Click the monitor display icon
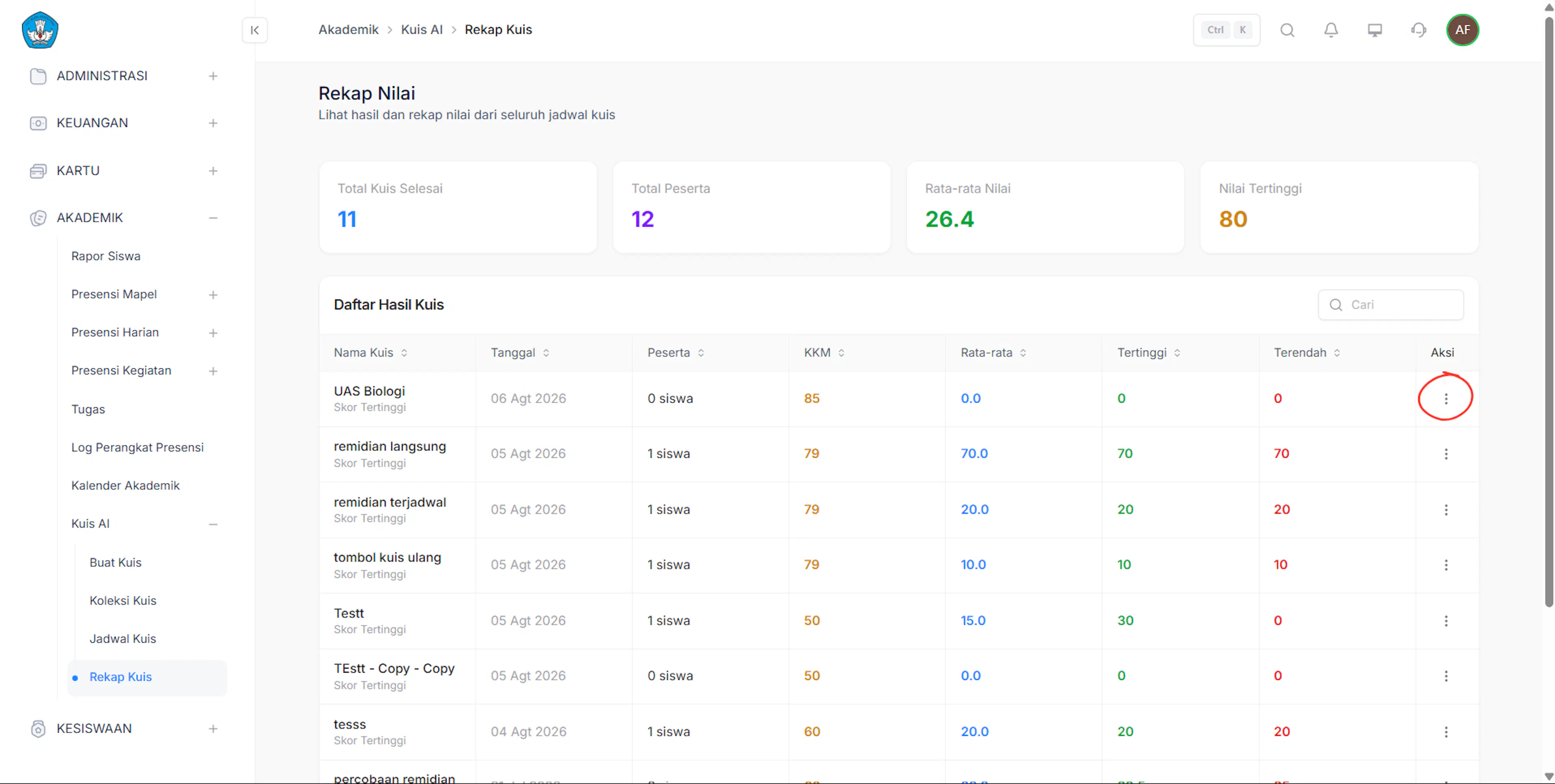 (x=1374, y=30)
